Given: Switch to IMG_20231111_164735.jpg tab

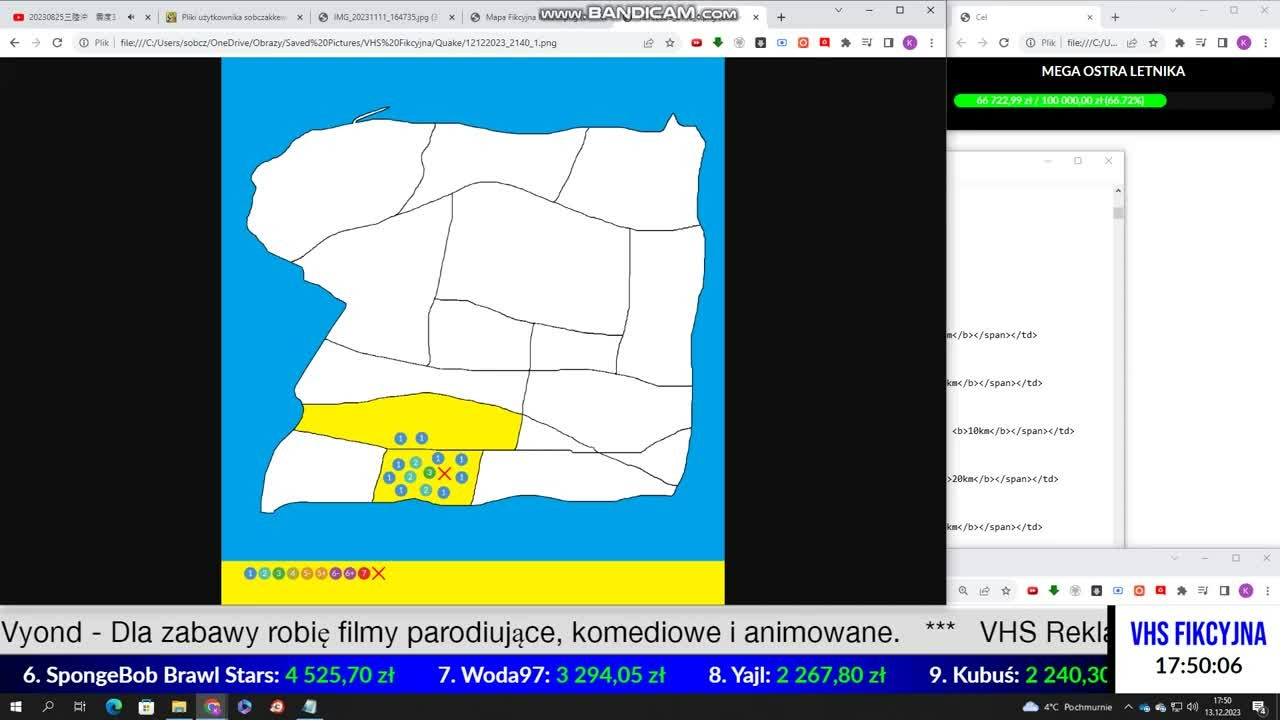Looking at the screenshot, I should point(385,17).
